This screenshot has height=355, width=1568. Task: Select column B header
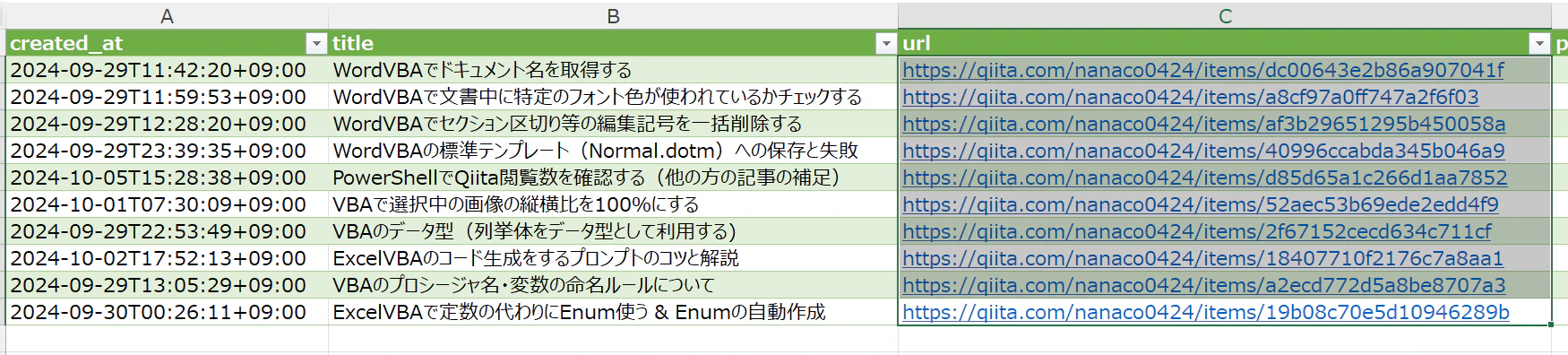coord(613,16)
